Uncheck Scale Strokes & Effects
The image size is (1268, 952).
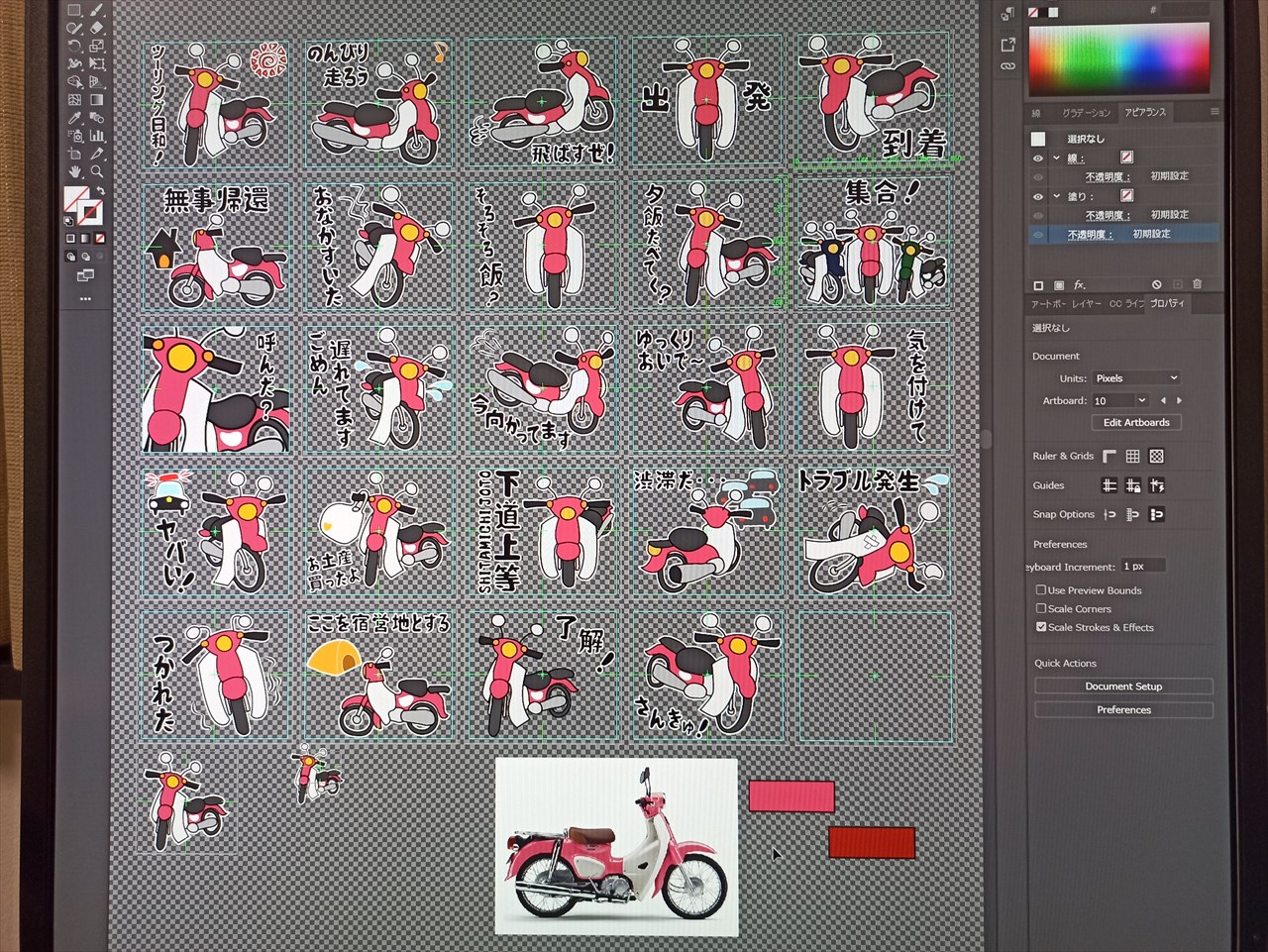[x=1041, y=627]
